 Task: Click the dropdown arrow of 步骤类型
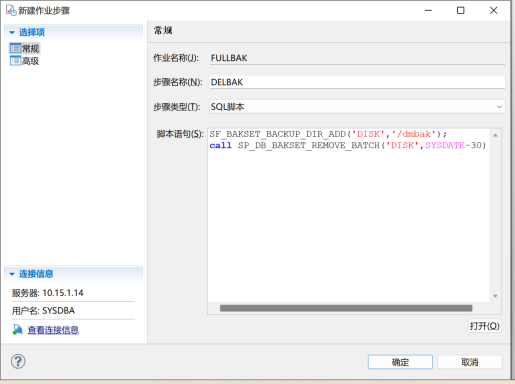pyautogui.click(x=499, y=107)
